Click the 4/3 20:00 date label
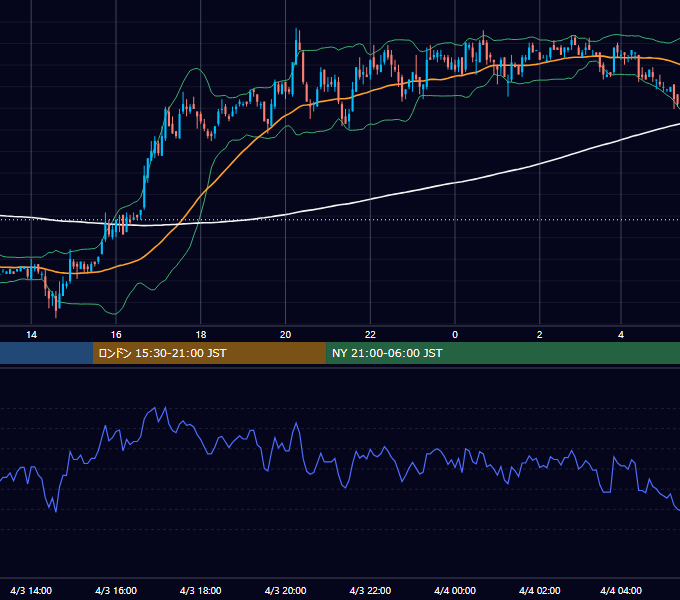 coord(285,590)
